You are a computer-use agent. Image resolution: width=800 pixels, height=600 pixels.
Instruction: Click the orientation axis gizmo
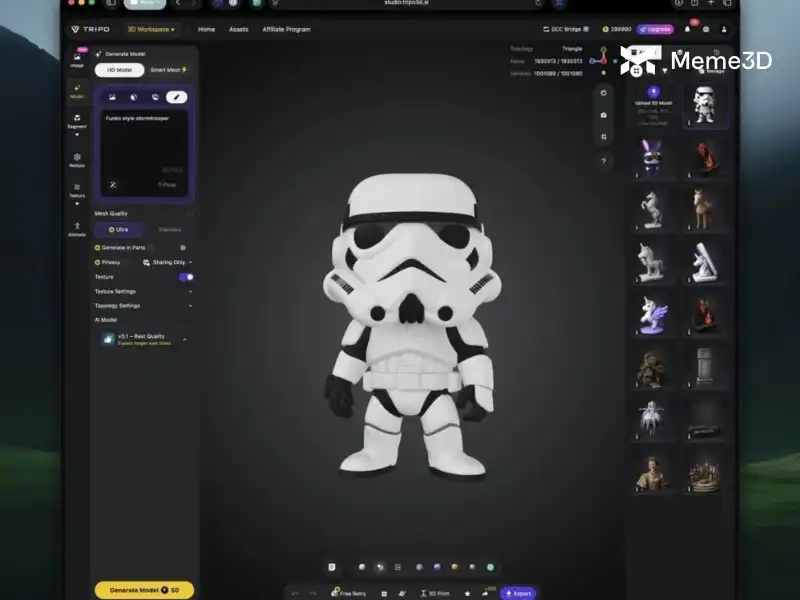click(x=602, y=60)
